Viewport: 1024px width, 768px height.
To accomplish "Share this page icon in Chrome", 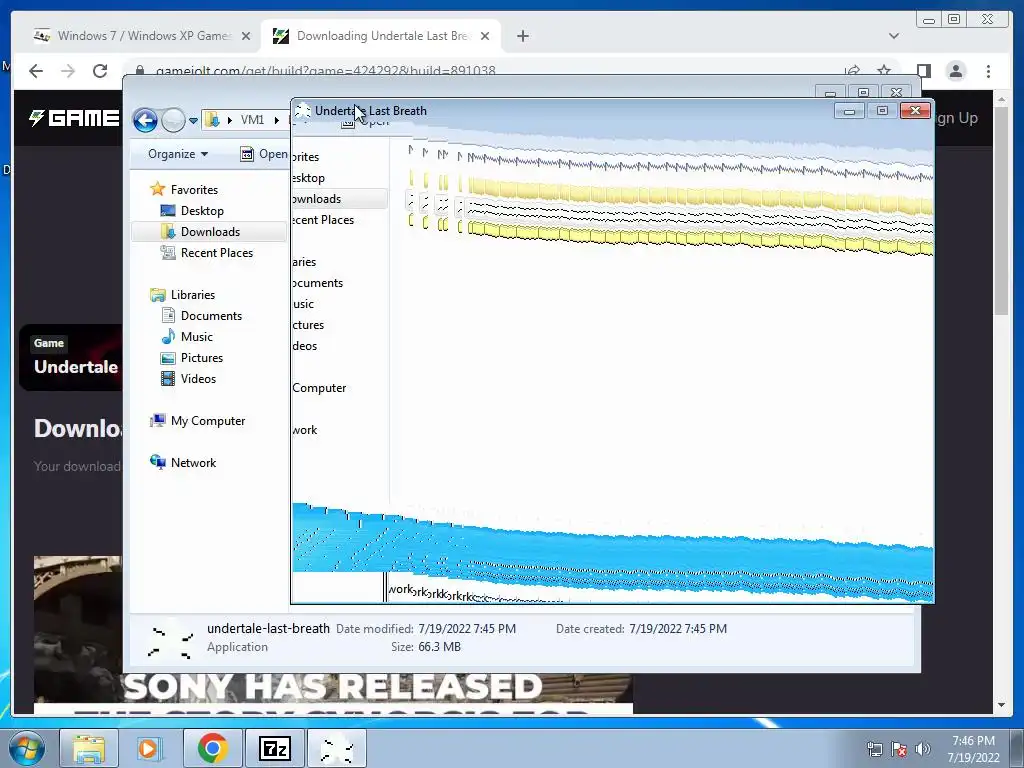I will (x=852, y=71).
